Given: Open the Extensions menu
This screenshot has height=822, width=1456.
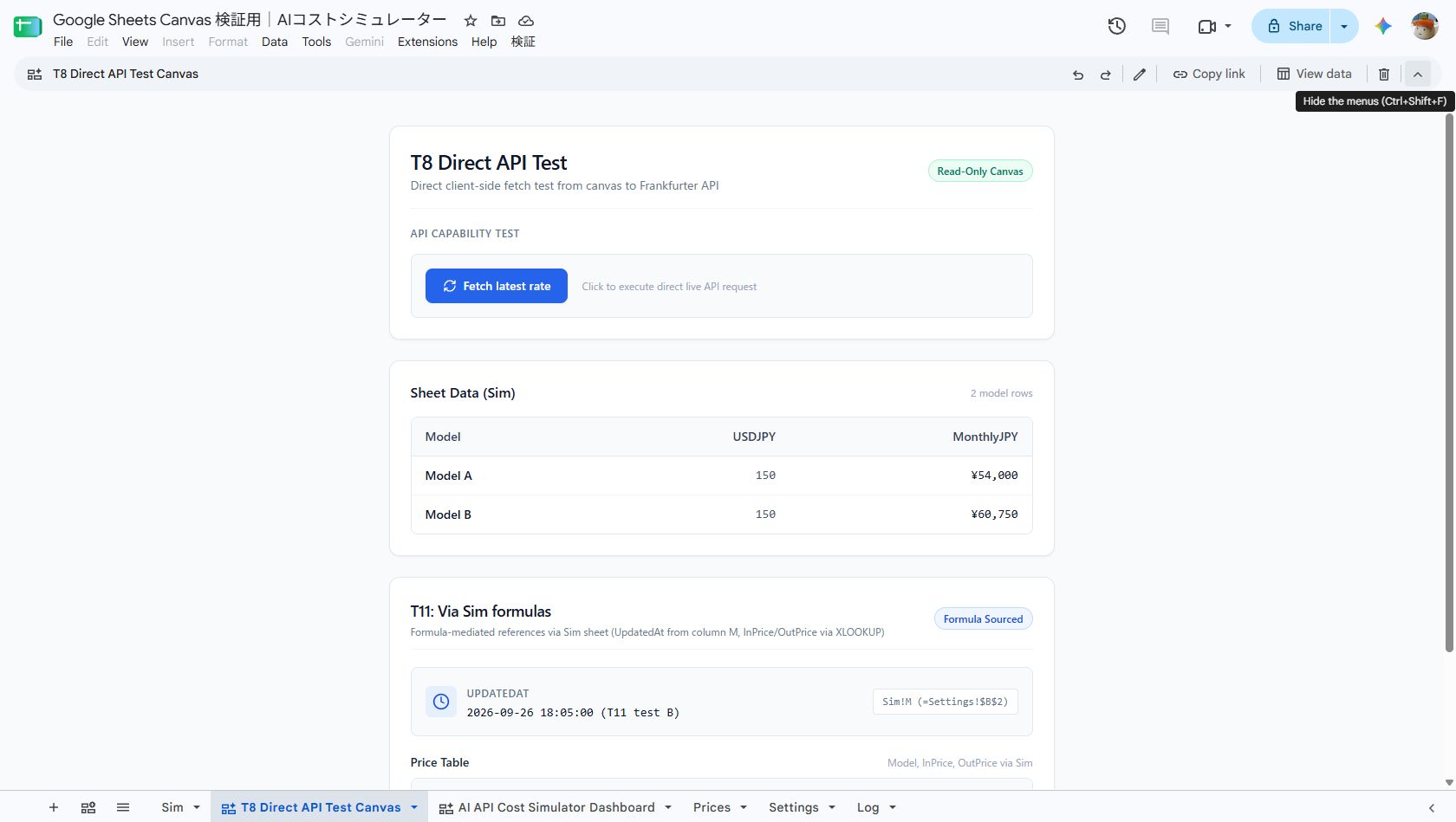Looking at the screenshot, I should 427,42.
